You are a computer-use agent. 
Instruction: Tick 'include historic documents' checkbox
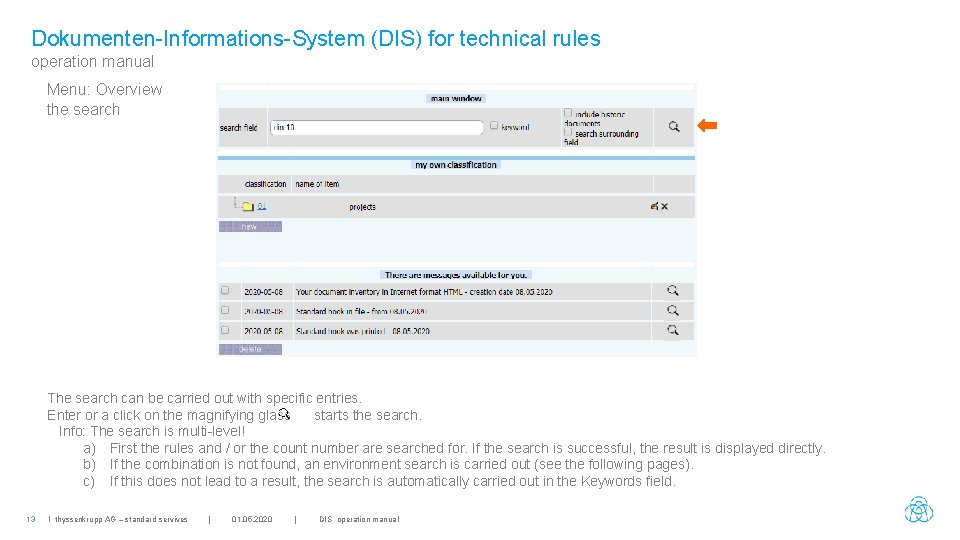[x=568, y=113]
